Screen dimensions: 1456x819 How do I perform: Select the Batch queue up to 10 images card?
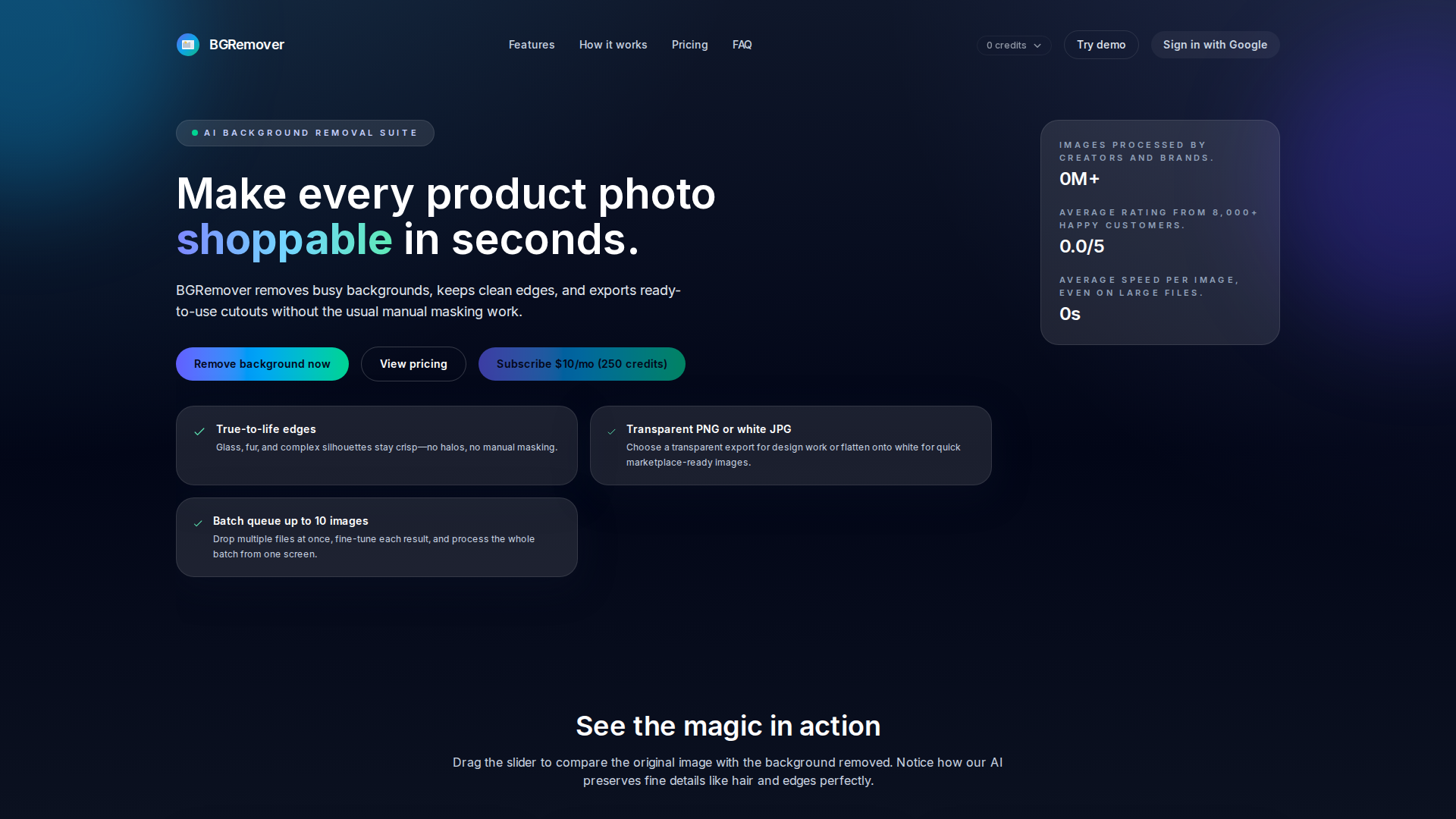377,537
